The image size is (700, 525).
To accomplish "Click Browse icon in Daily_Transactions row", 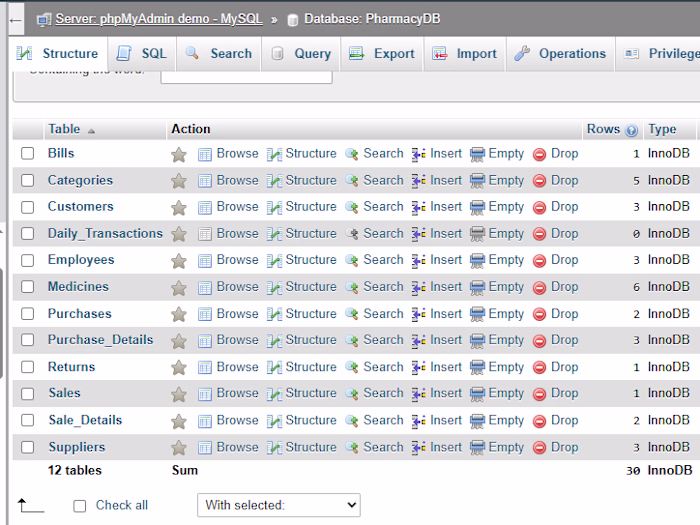I will 204,234.
